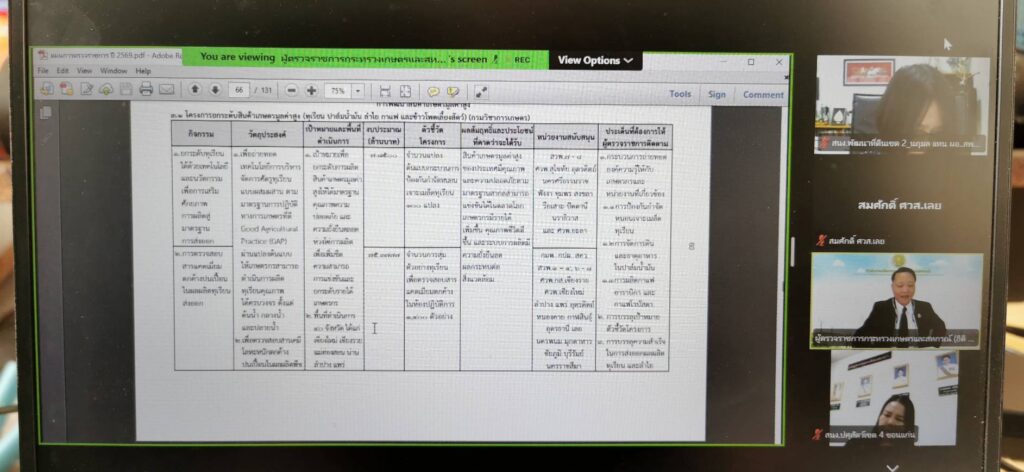The width and height of the screenshot is (1024, 472).
Task: Expand the 75% zoom level dropdown arrow
Action: pos(359,91)
